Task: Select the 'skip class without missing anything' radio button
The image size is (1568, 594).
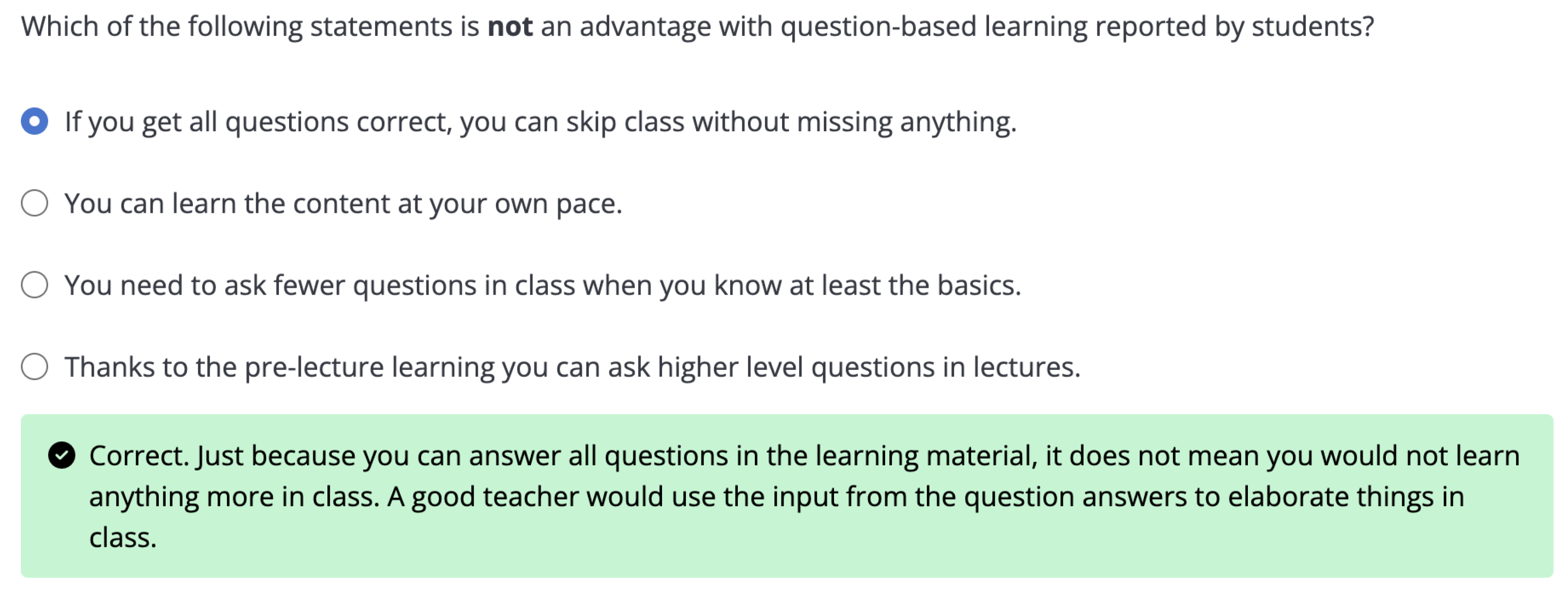Action: pyautogui.click(x=34, y=121)
